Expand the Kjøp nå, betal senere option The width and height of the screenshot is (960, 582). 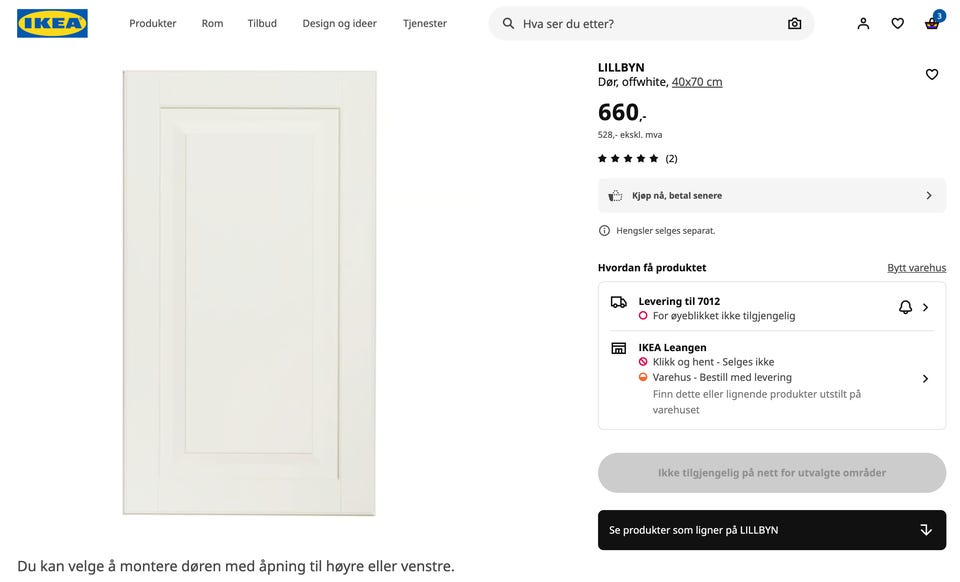coord(771,196)
